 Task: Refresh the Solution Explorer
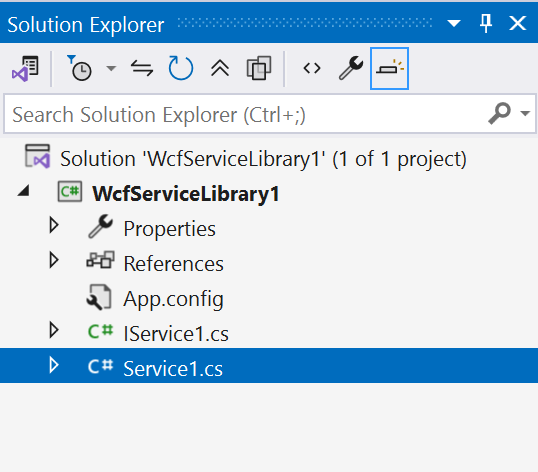click(181, 68)
